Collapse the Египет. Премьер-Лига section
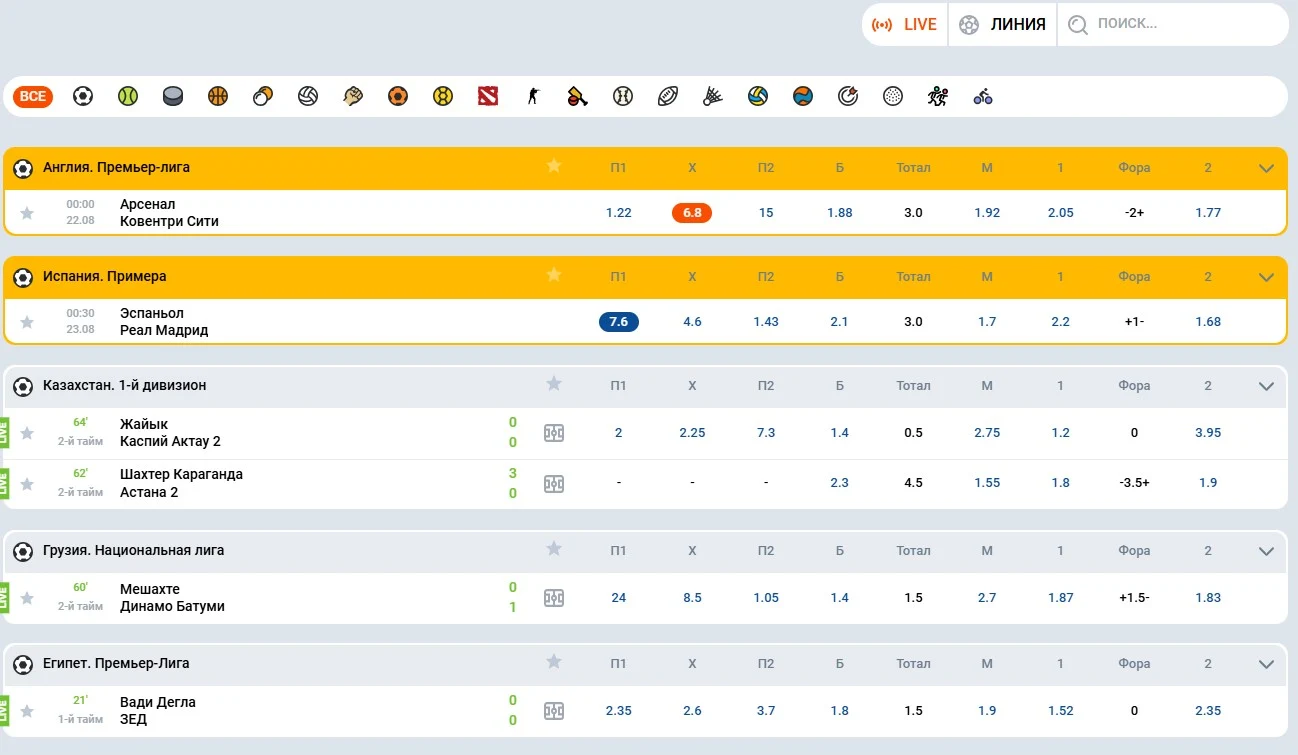Viewport: 1298px width, 755px height. [x=1266, y=664]
